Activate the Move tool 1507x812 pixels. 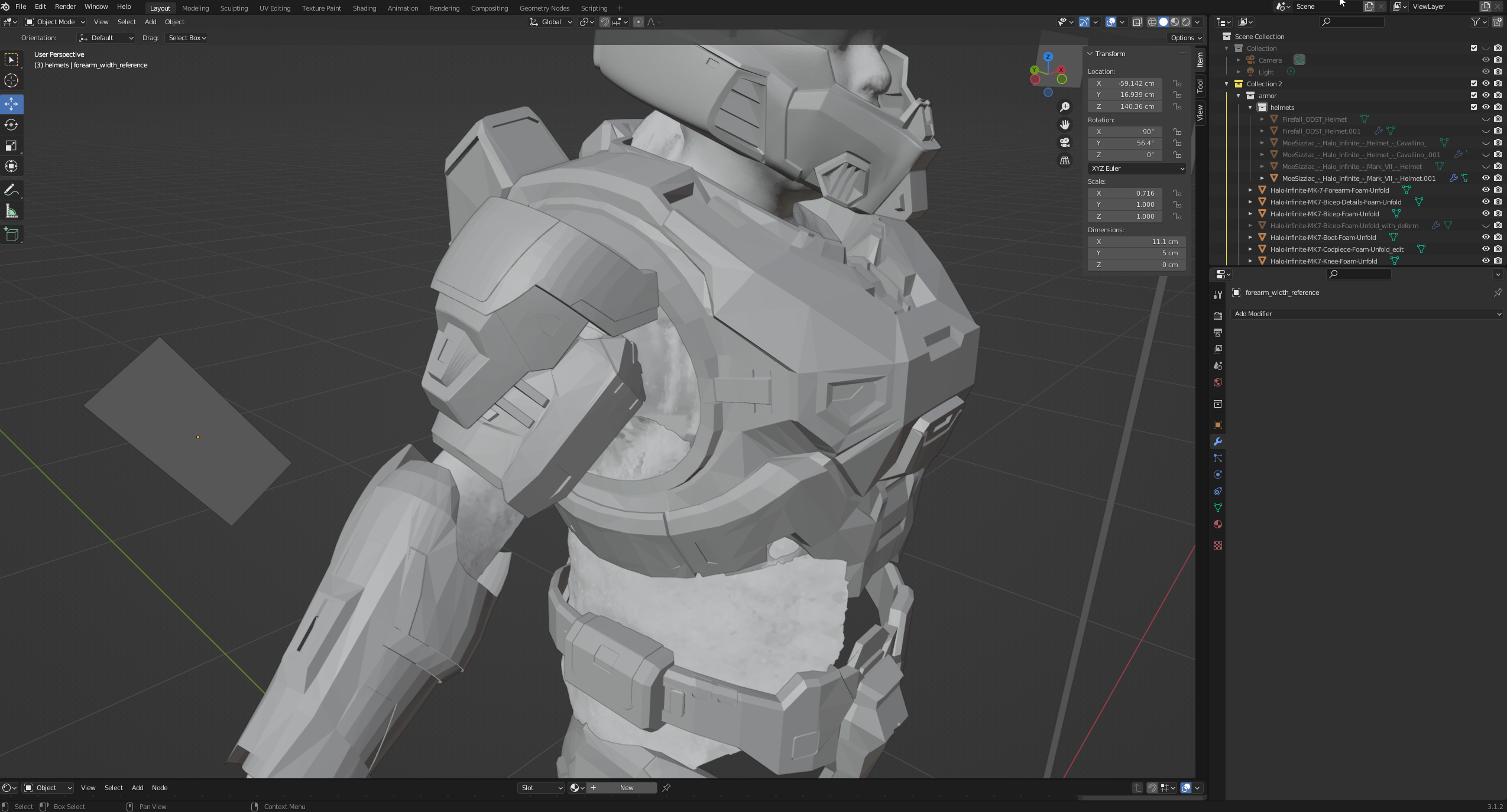(x=11, y=104)
